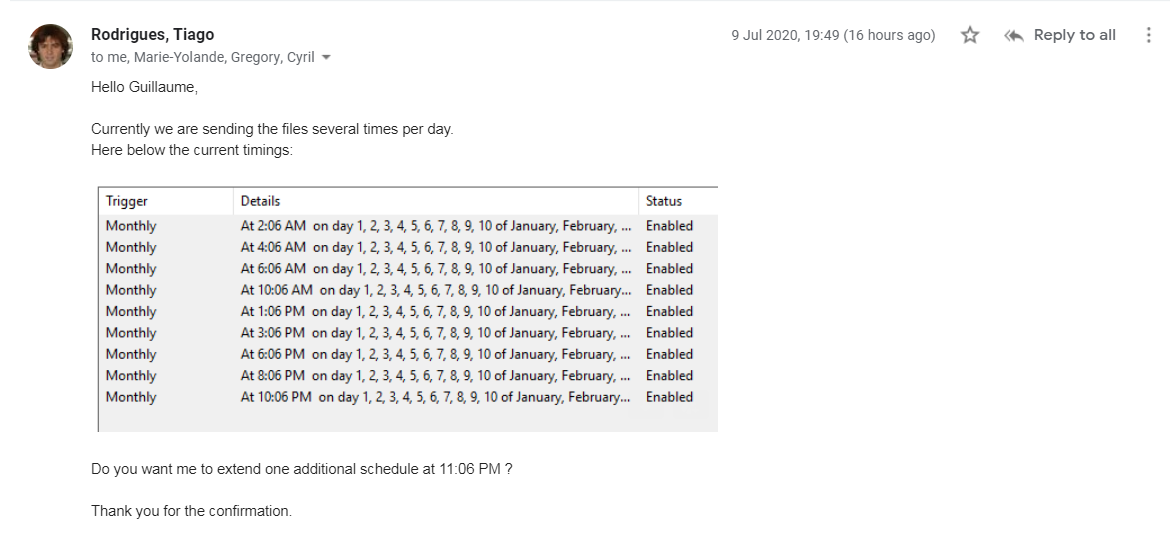Select the 1:06 PM schedule row
This screenshot has height=537, width=1170.
click(x=435, y=312)
